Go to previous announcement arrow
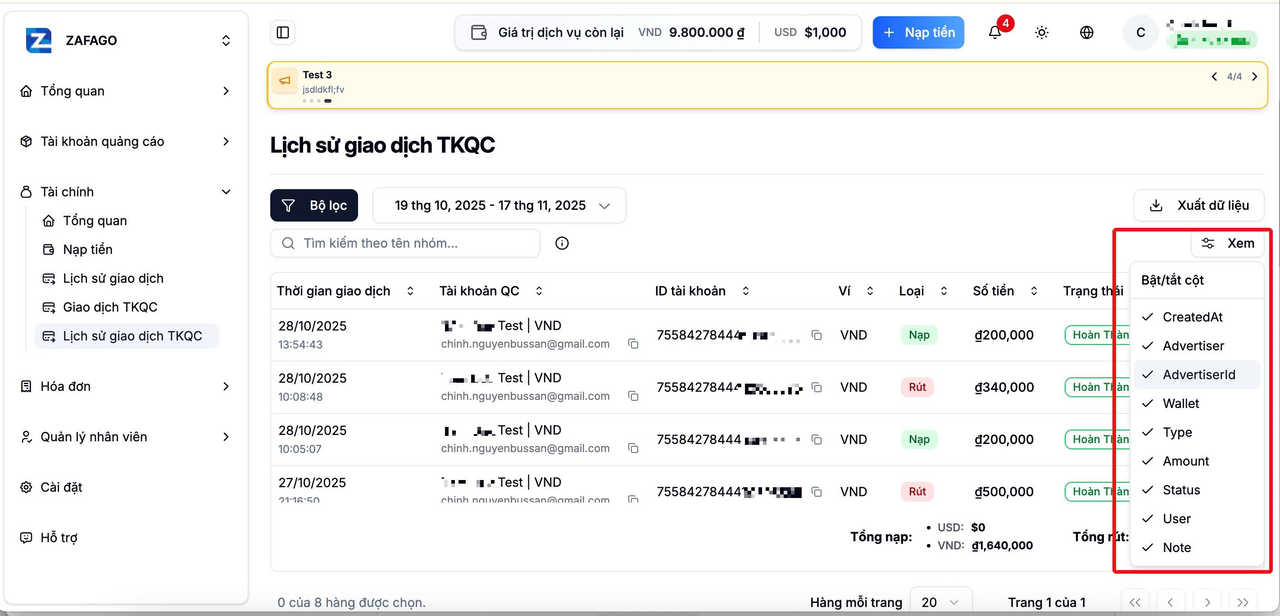This screenshot has width=1280, height=616. coord(1214,77)
